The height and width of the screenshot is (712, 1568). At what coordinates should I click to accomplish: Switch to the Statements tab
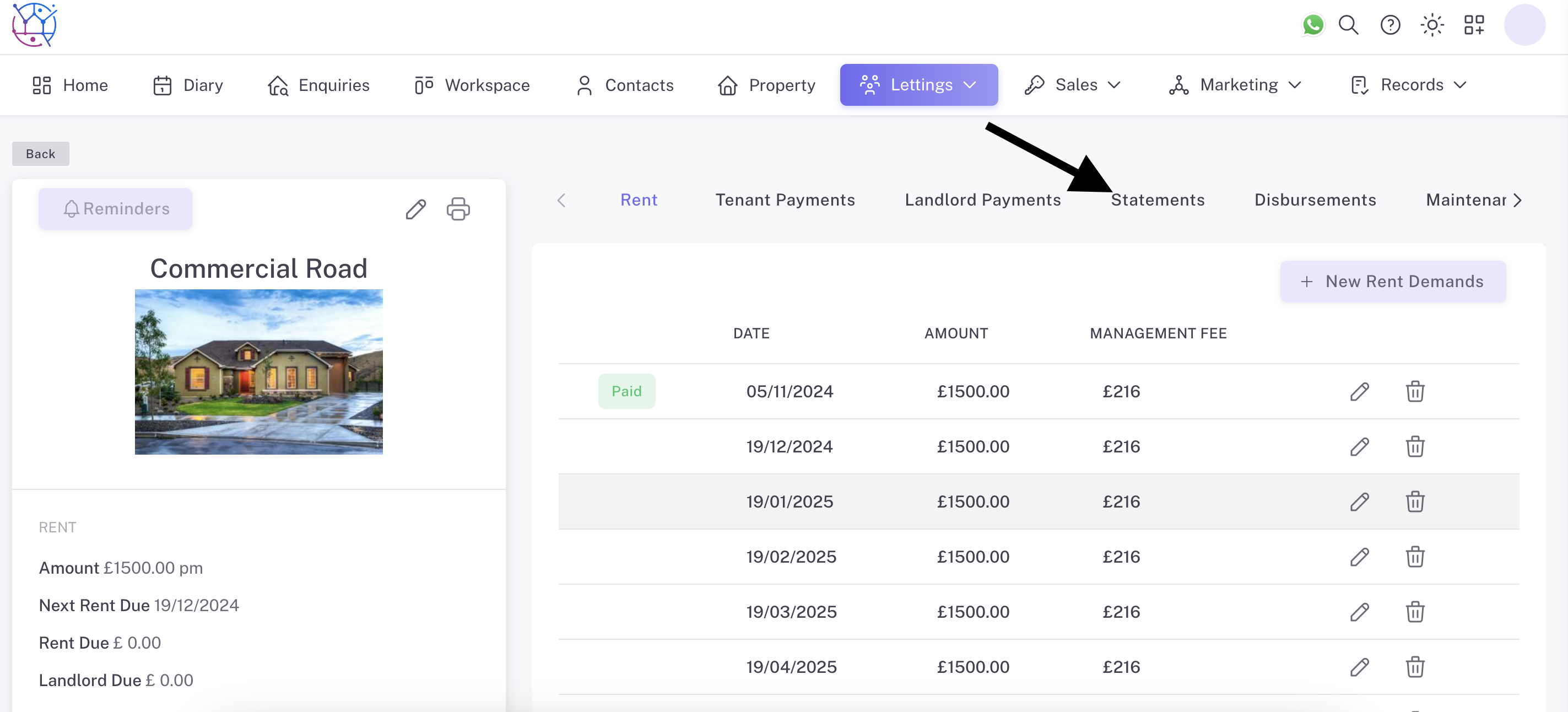pyautogui.click(x=1157, y=200)
